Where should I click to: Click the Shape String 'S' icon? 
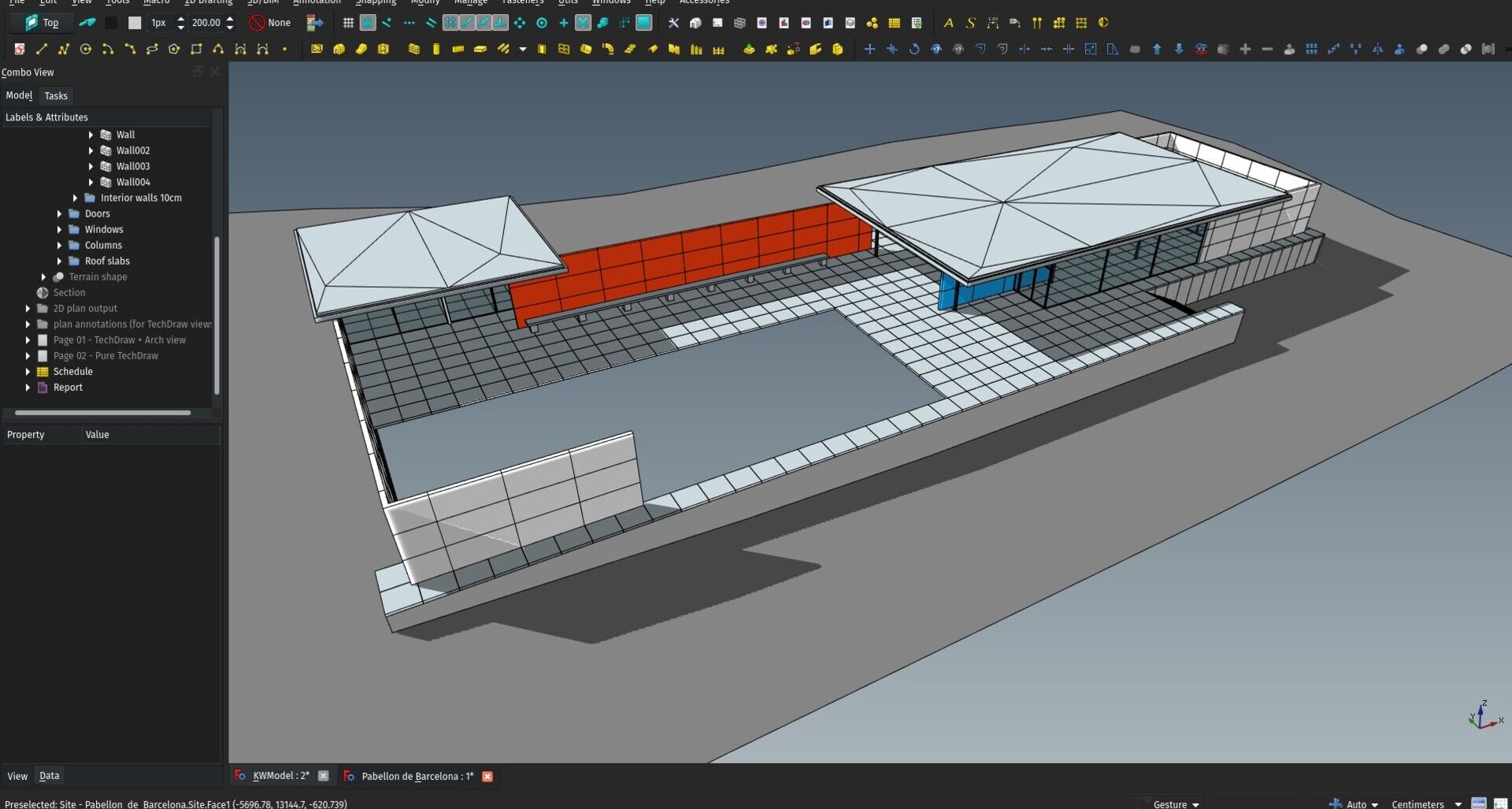pyautogui.click(x=970, y=23)
